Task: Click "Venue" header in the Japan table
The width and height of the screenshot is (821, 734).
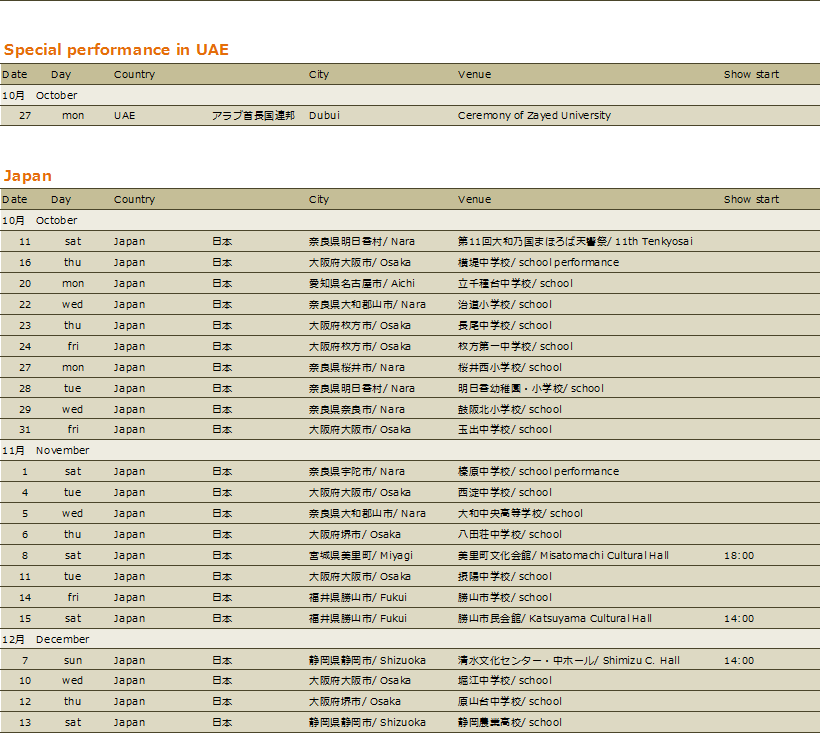Action: 474,200
